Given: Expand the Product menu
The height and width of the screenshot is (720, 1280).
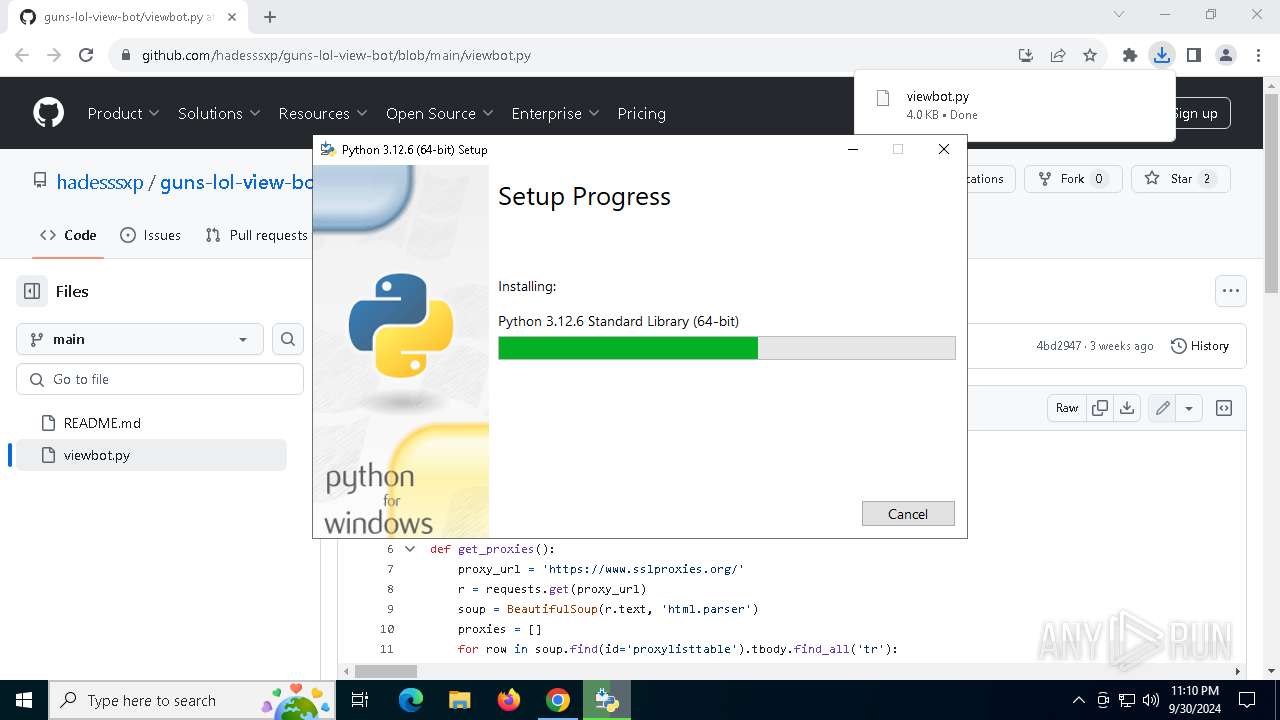Looking at the screenshot, I should coord(123,113).
